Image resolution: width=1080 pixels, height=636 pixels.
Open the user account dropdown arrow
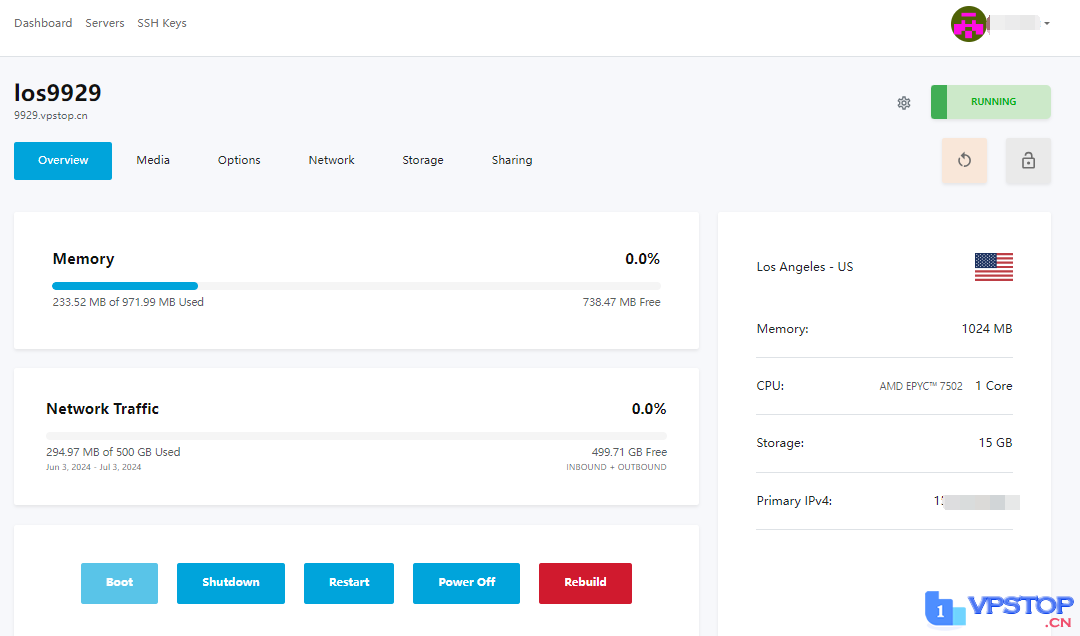(1046, 23)
